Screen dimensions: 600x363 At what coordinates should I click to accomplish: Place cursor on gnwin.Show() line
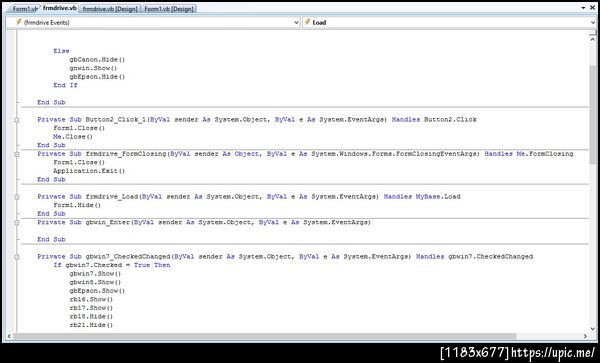tap(93, 68)
